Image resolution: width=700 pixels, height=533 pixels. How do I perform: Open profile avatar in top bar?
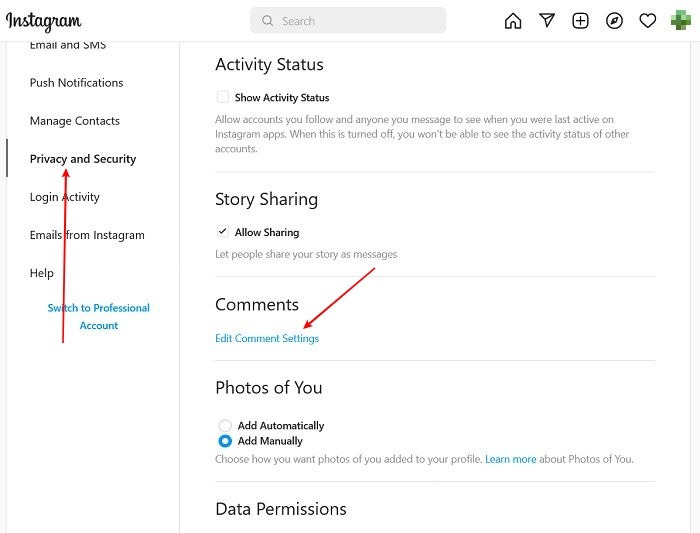click(x=677, y=21)
